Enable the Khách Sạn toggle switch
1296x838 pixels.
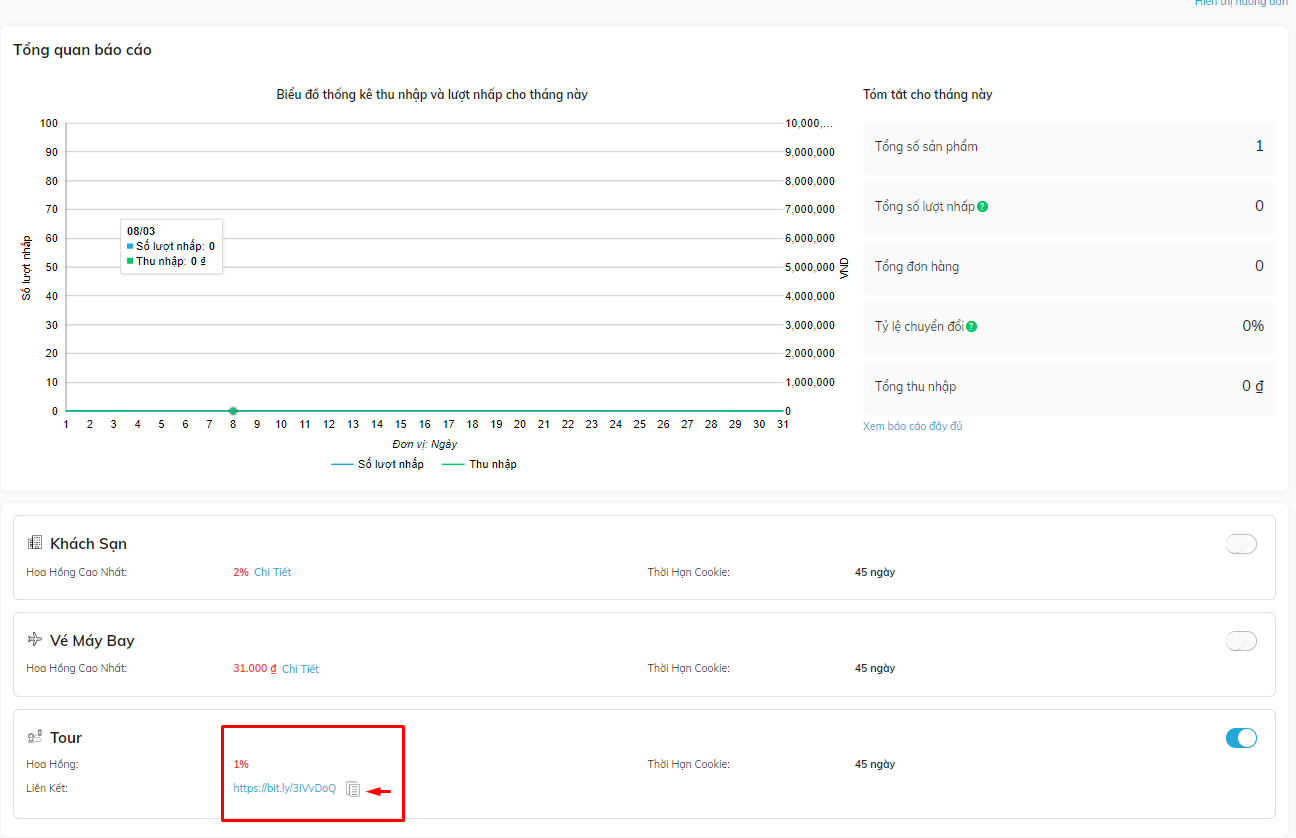coord(1241,544)
